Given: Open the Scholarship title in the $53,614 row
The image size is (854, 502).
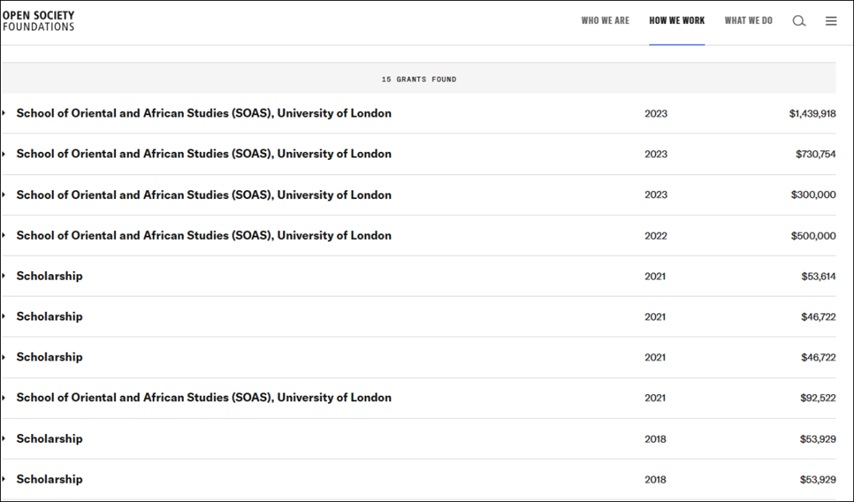Looking at the screenshot, I should 49,276.
